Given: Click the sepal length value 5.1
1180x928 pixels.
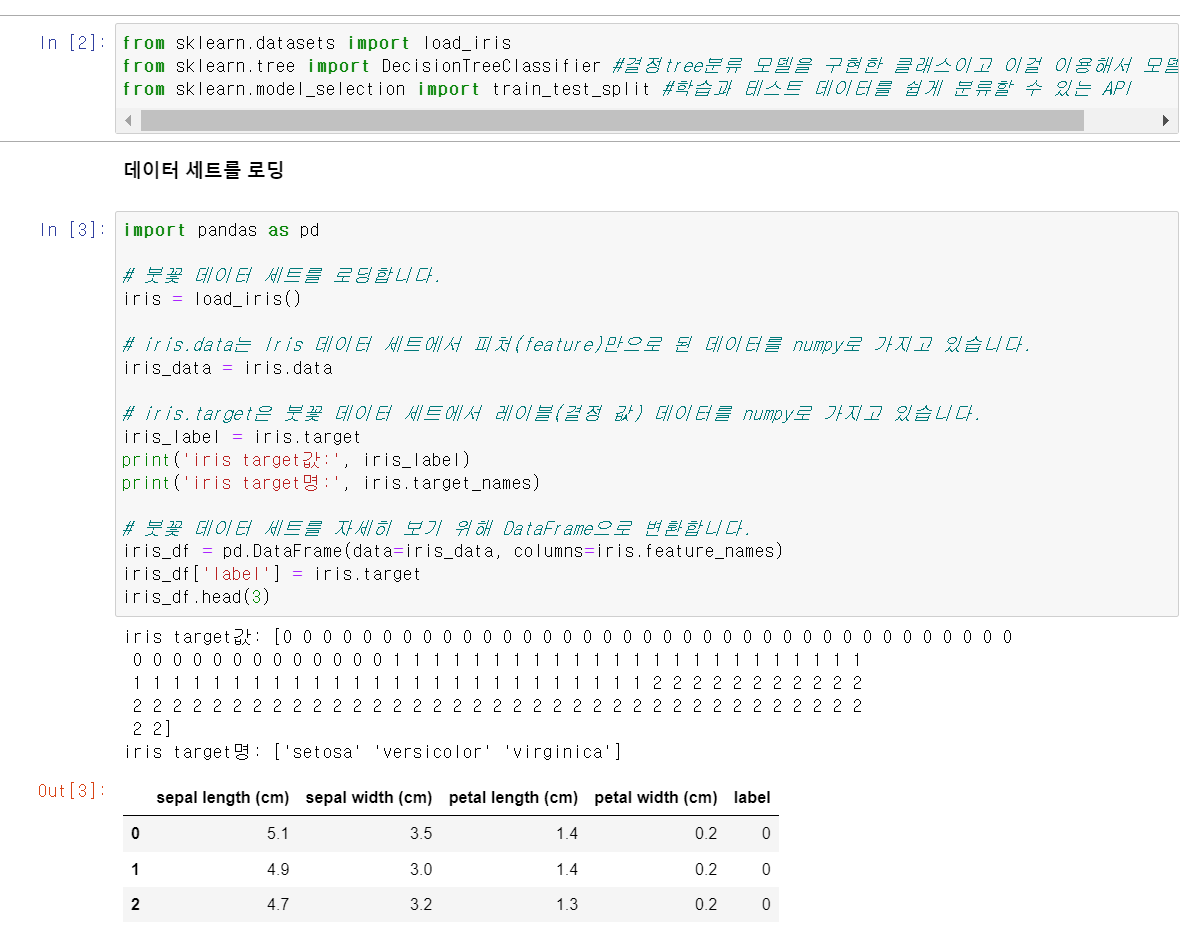Looking at the screenshot, I should (278, 833).
